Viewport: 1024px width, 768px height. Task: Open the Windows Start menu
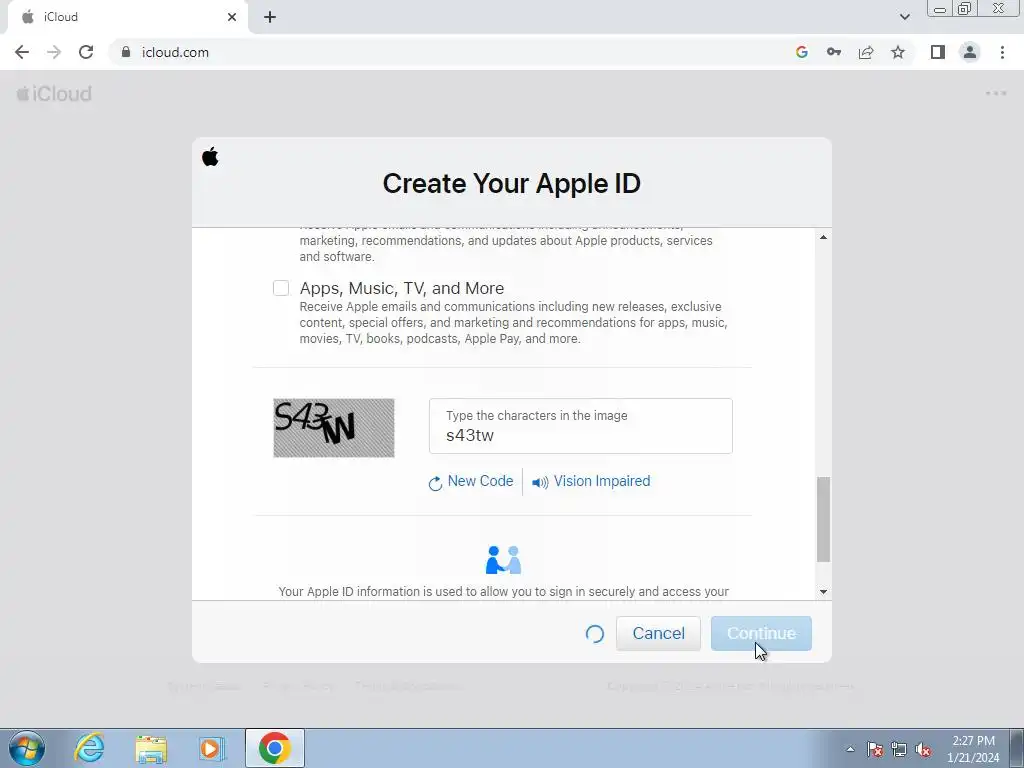27,748
